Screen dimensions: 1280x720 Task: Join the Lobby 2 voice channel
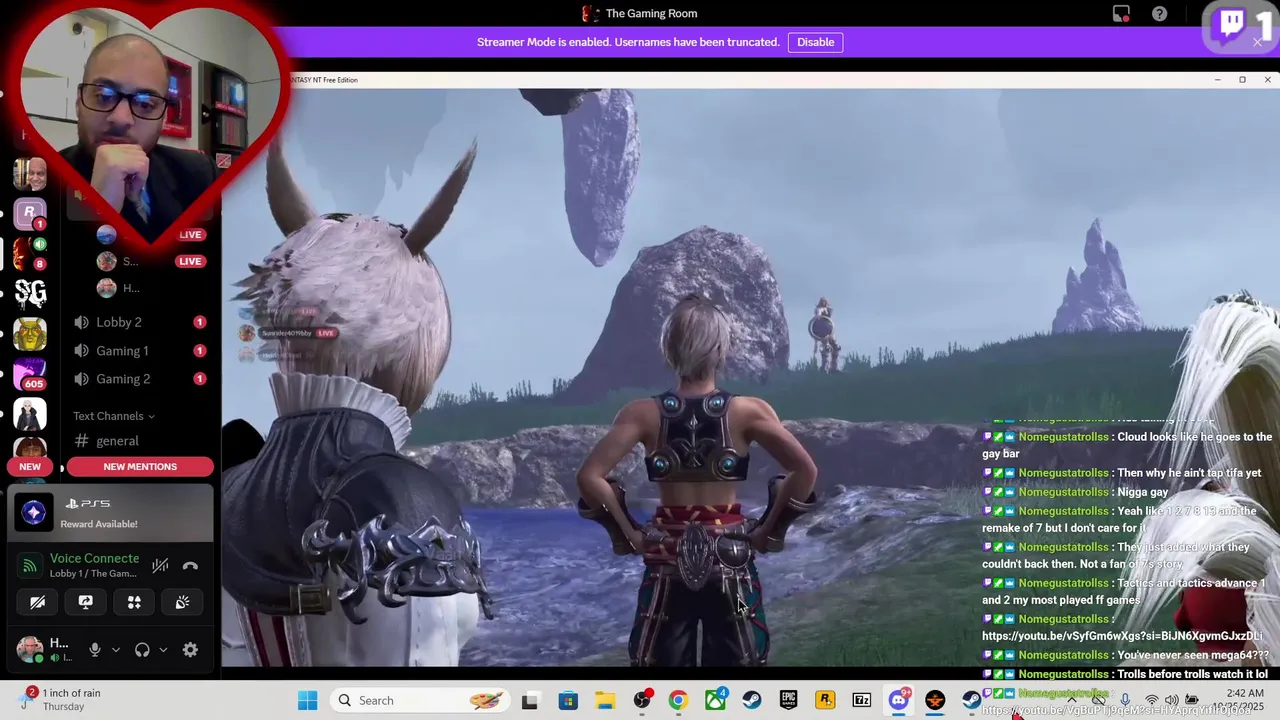tap(140, 322)
